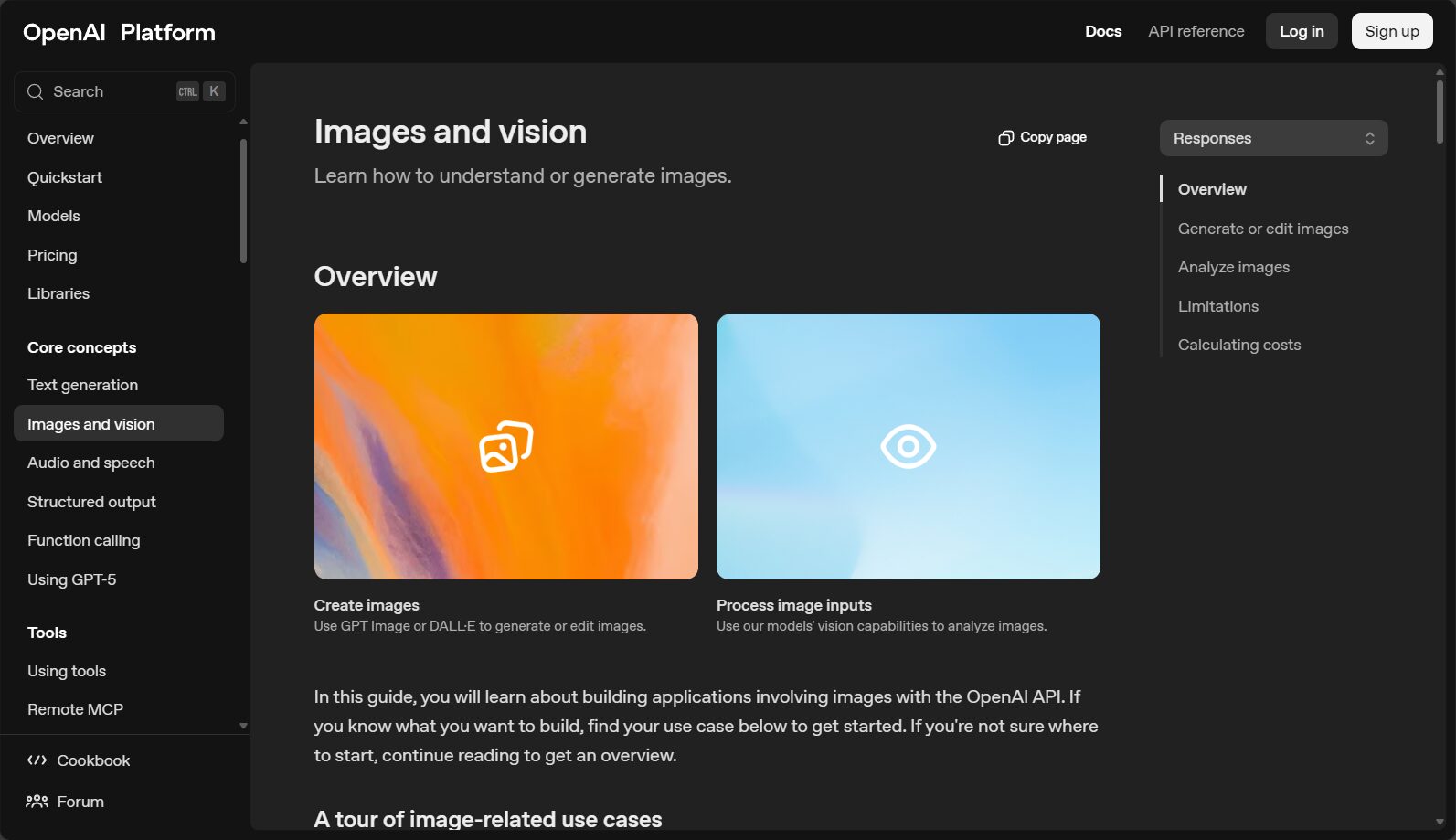Open the Overview sidebar link
The width and height of the screenshot is (1456, 840).
tap(60, 138)
